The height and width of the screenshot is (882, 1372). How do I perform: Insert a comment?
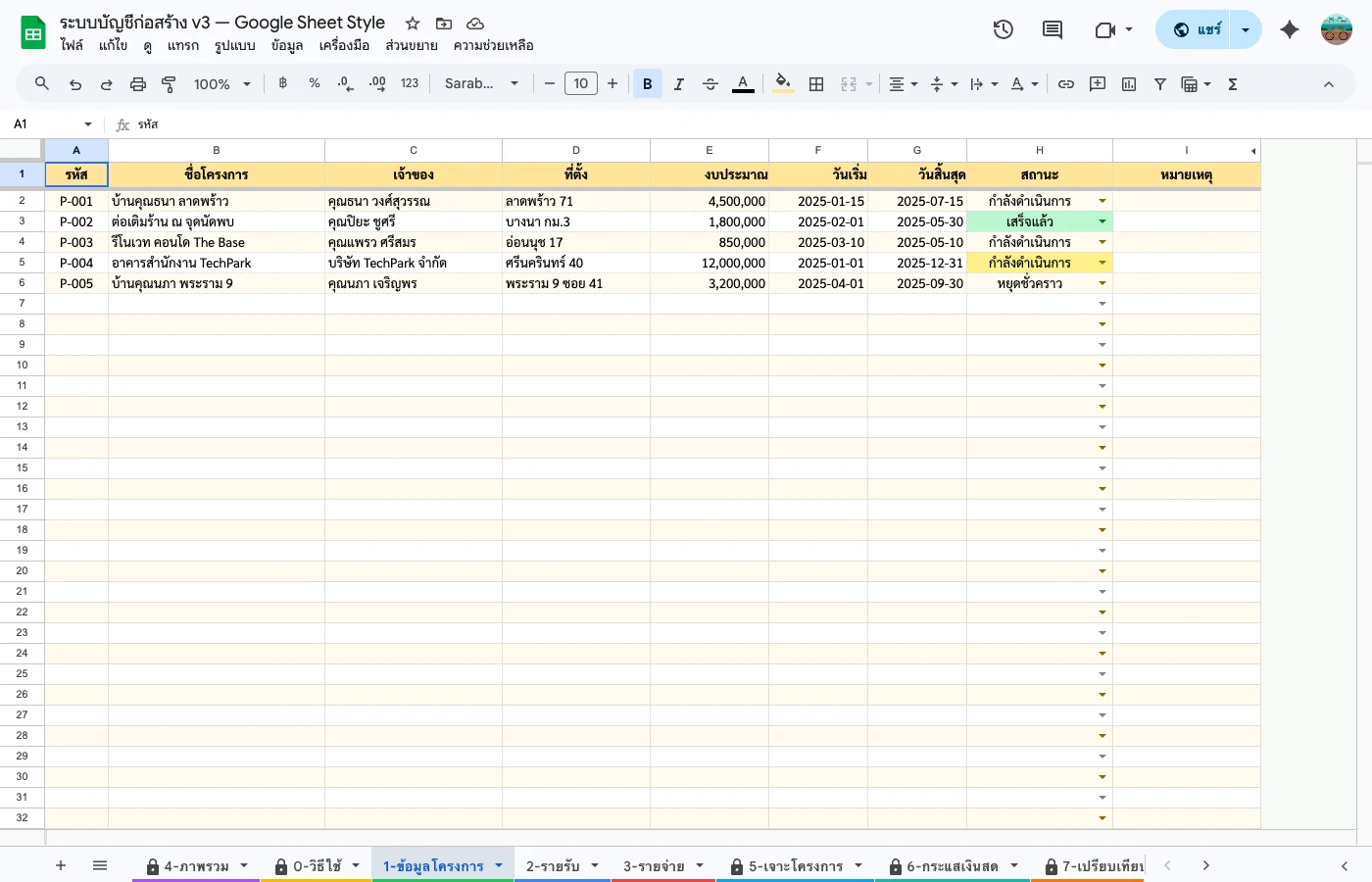click(1097, 83)
